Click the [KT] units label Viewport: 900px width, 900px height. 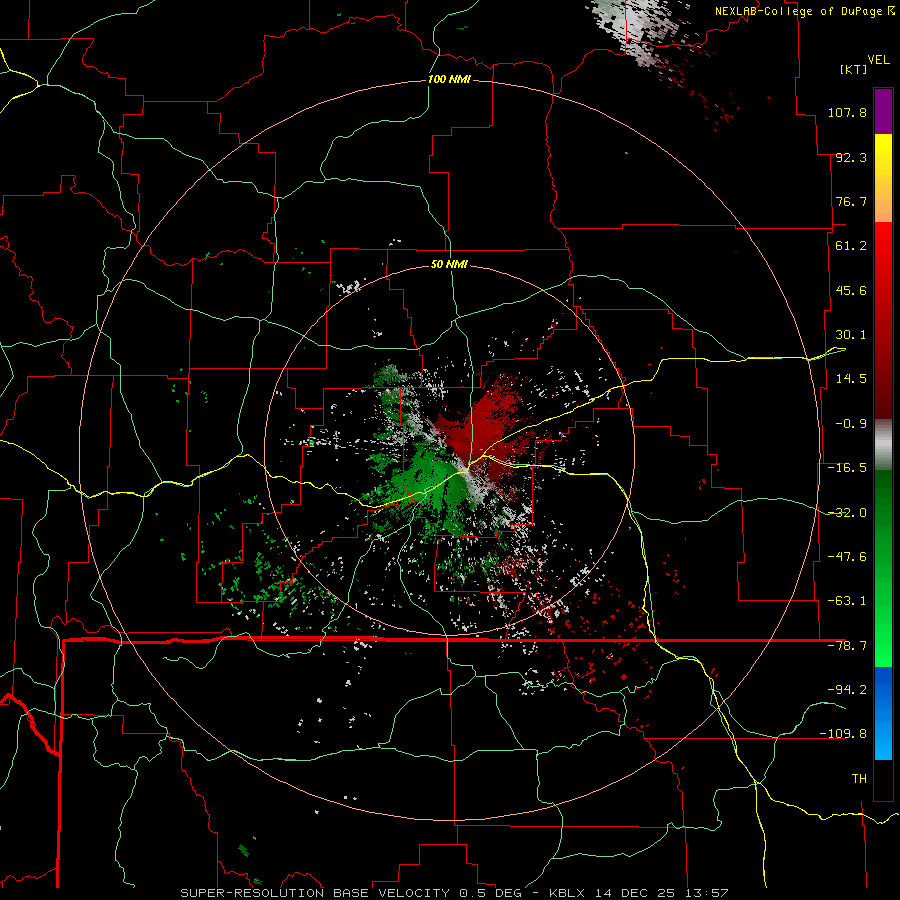[854, 69]
